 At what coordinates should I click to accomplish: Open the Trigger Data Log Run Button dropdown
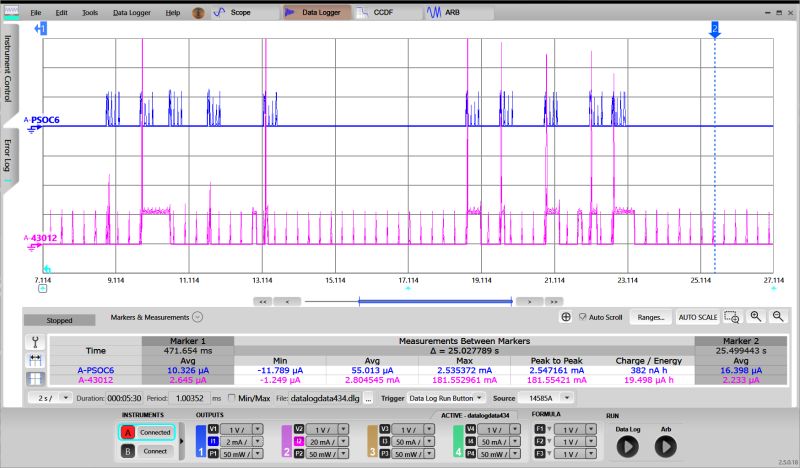(x=479, y=398)
